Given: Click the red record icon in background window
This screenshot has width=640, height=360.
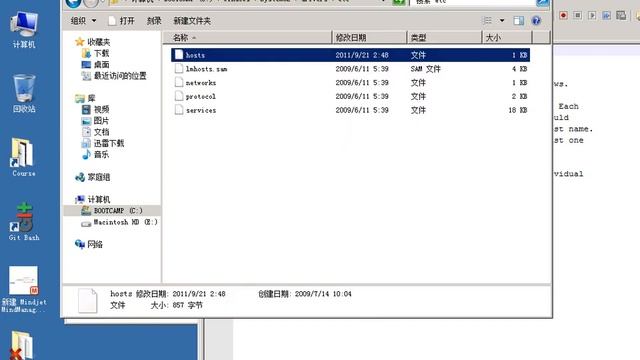Looking at the screenshot, I should (563, 16).
